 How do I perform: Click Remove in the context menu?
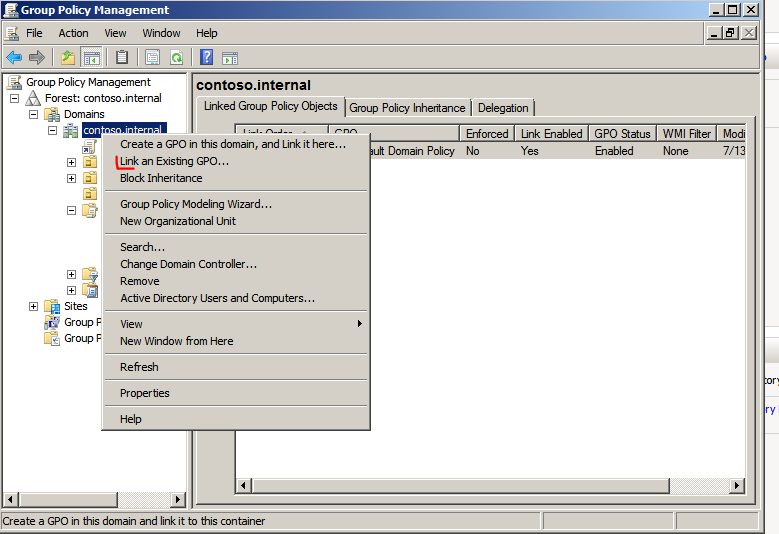[236, 281]
